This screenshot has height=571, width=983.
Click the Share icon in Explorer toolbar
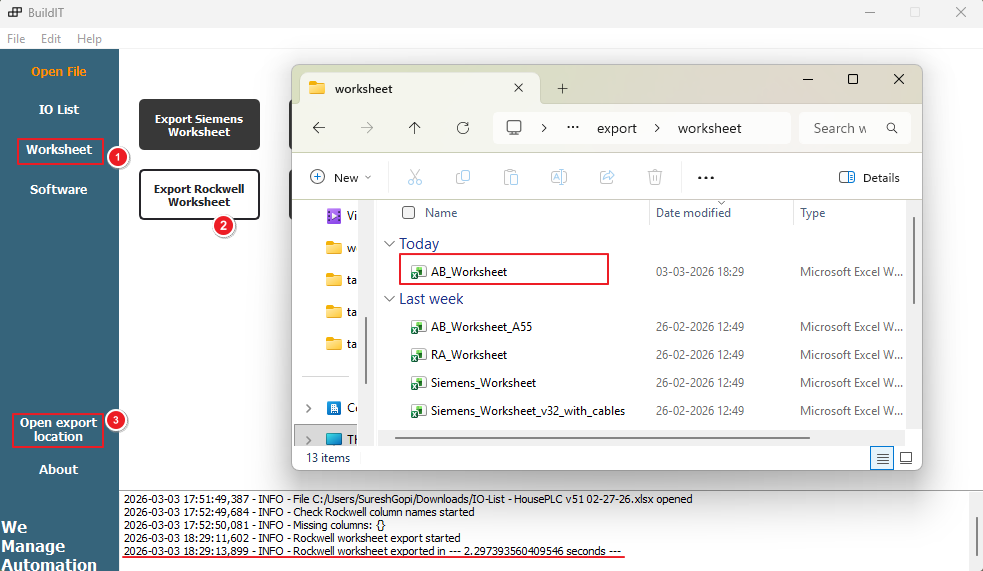click(x=607, y=177)
